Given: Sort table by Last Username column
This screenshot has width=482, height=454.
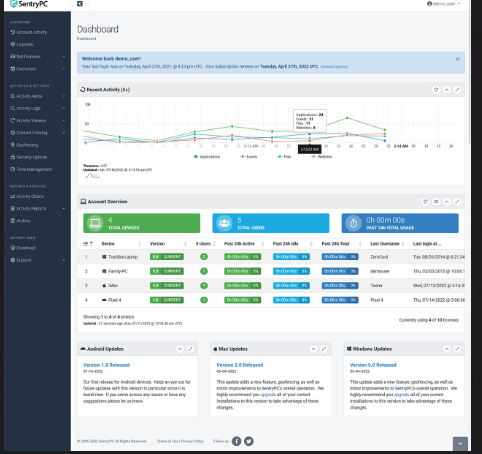Looking at the screenshot, I should 387,244.
